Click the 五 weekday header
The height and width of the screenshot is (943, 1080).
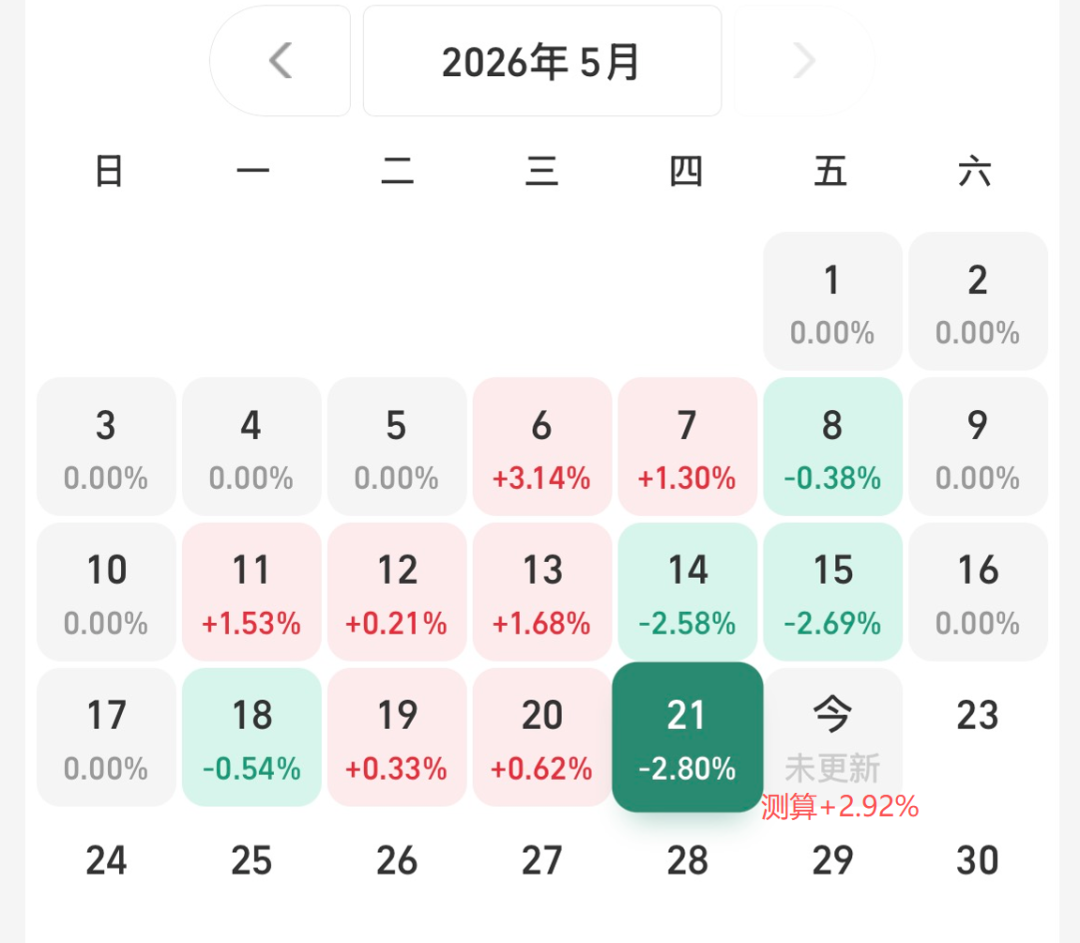831,171
